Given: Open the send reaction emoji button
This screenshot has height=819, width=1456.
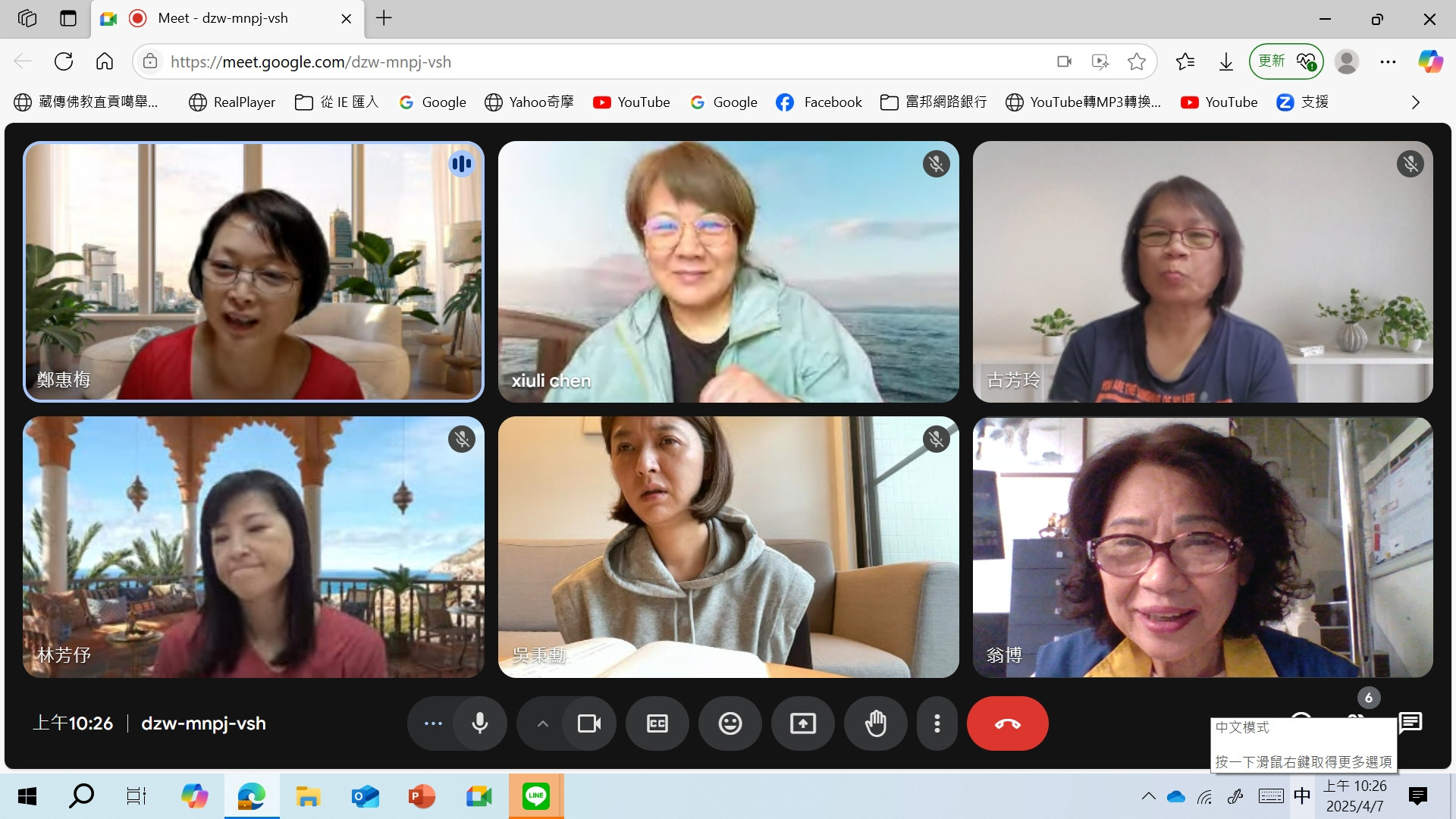Looking at the screenshot, I should (x=730, y=723).
